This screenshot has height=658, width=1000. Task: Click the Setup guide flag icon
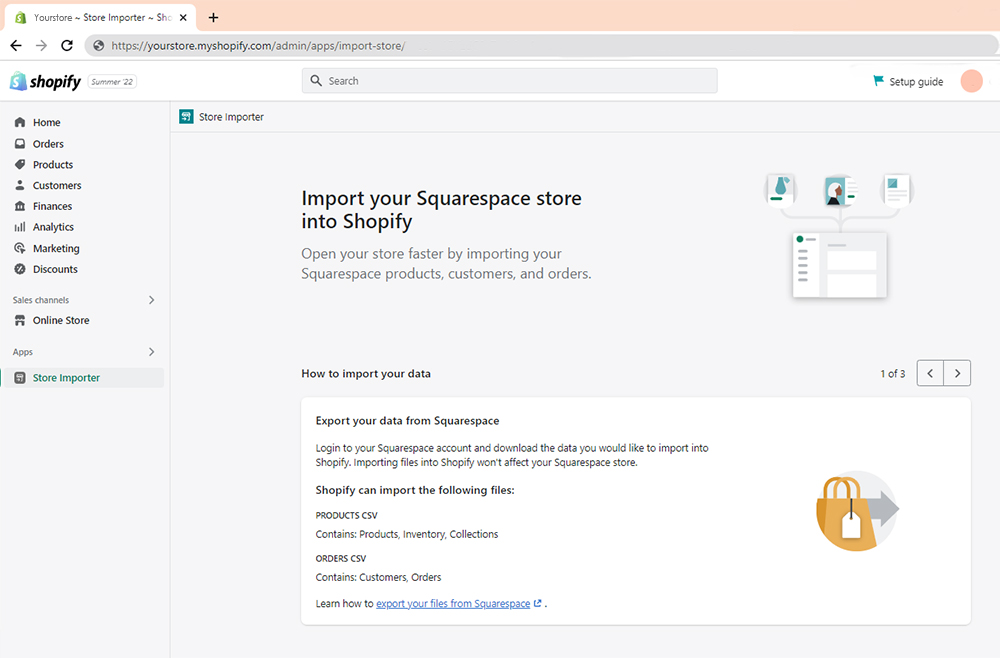(x=878, y=80)
